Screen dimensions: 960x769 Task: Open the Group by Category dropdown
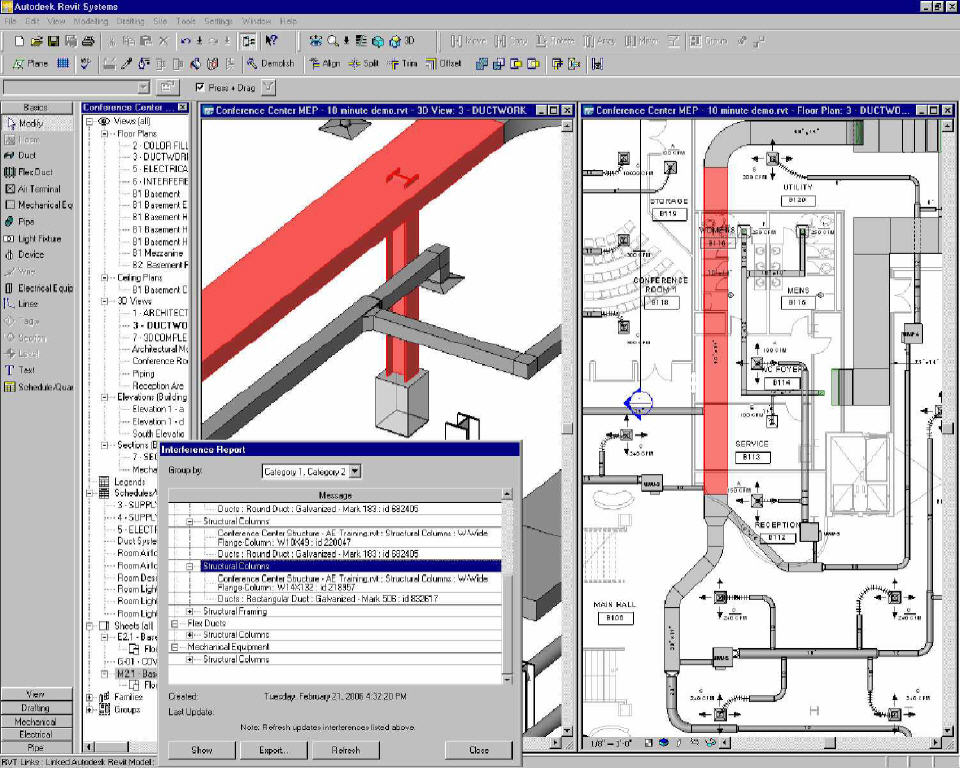[355, 471]
